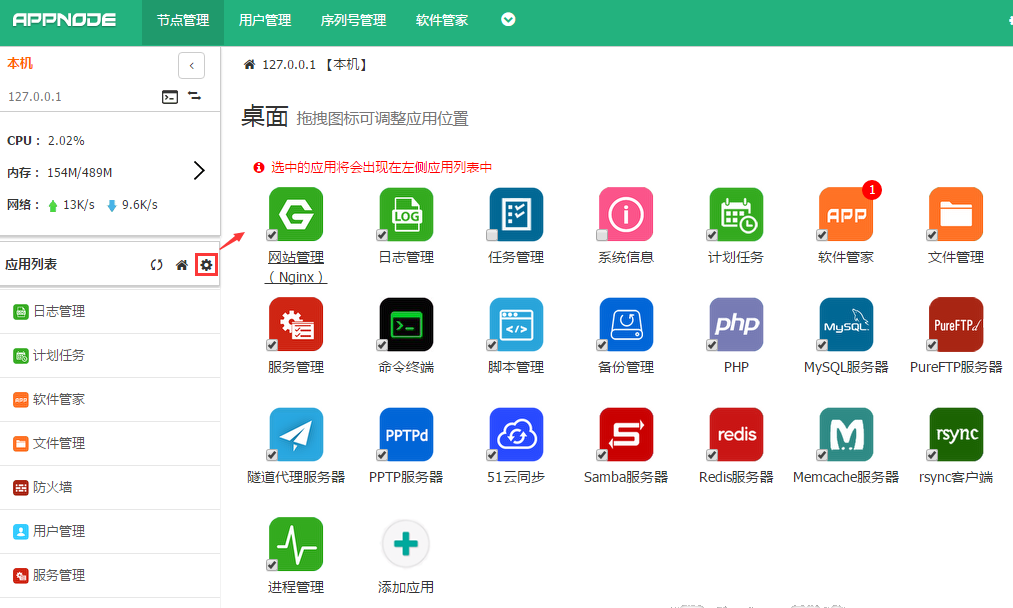Switch to the 节点管理 tab
The height and width of the screenshot is (608, 1013).
click(183, 21)
